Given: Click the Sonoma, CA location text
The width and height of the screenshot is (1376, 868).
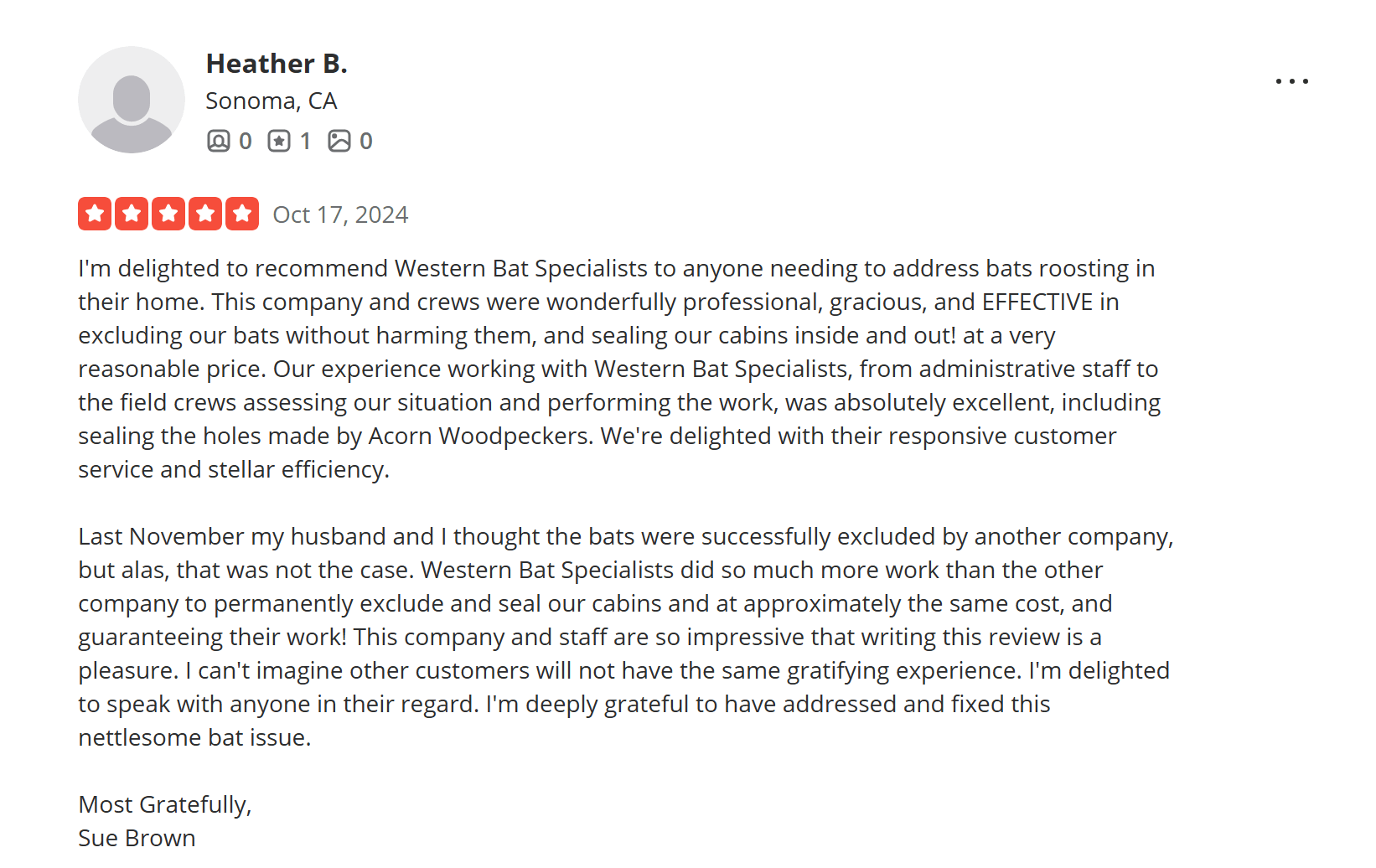Looking at the screenshot, I should click(271, 101).
